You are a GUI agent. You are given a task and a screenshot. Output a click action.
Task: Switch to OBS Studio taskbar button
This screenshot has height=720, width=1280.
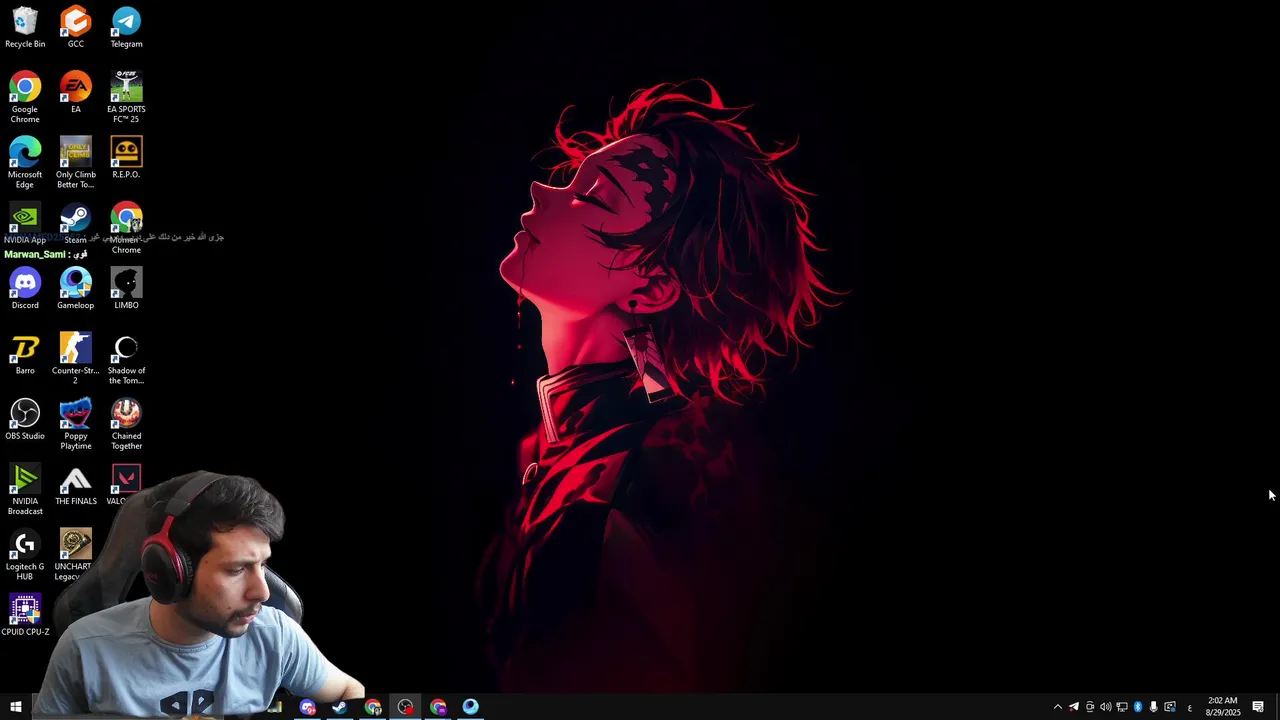pos(405,707)
